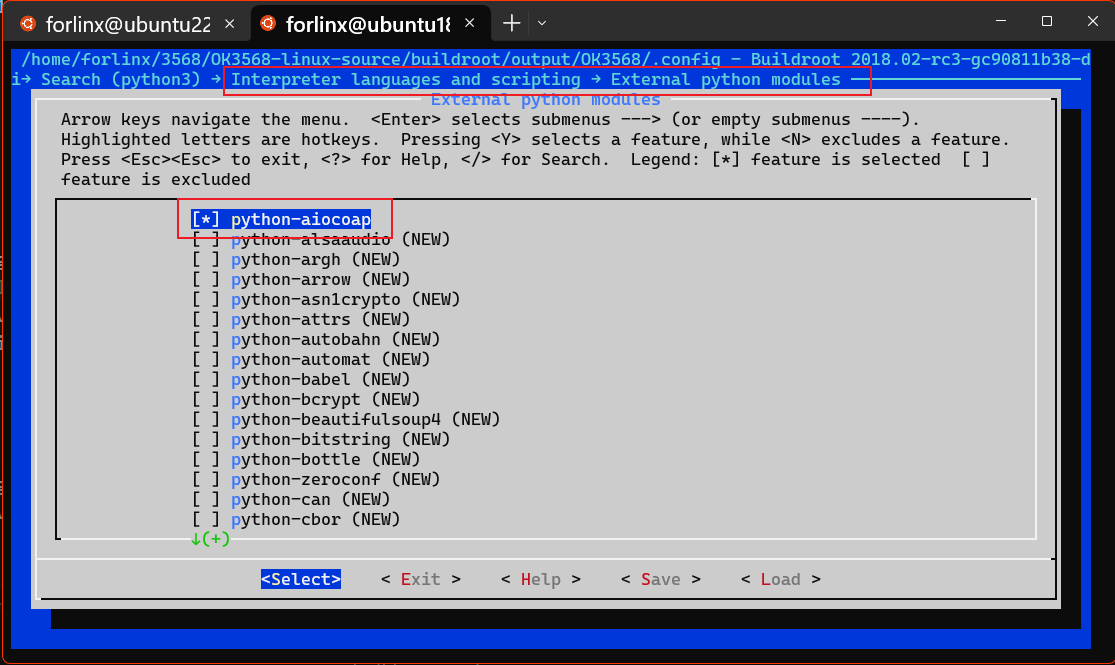The image size is (1115, 665).
Task: Click the Ubuntu icon on the first tab
Action: (27, 22)
